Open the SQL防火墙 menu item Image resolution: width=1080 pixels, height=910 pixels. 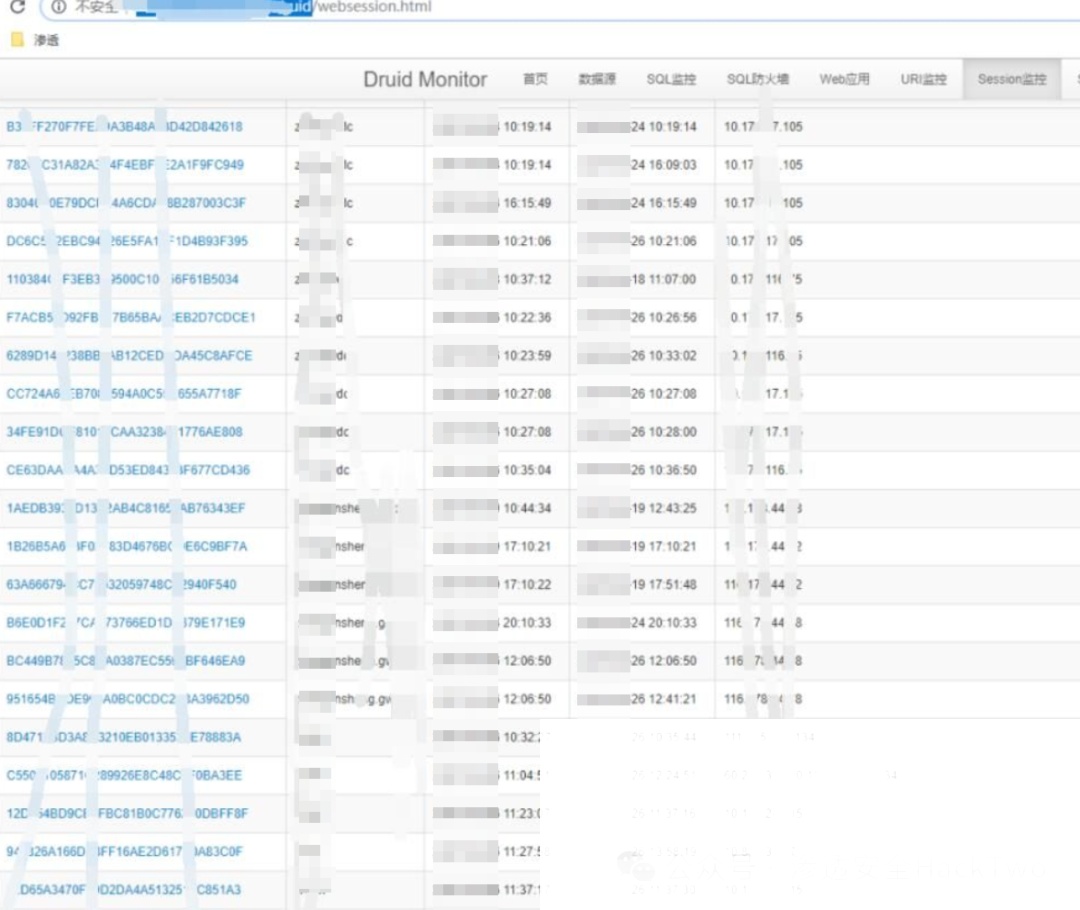(x=758, y=79)
